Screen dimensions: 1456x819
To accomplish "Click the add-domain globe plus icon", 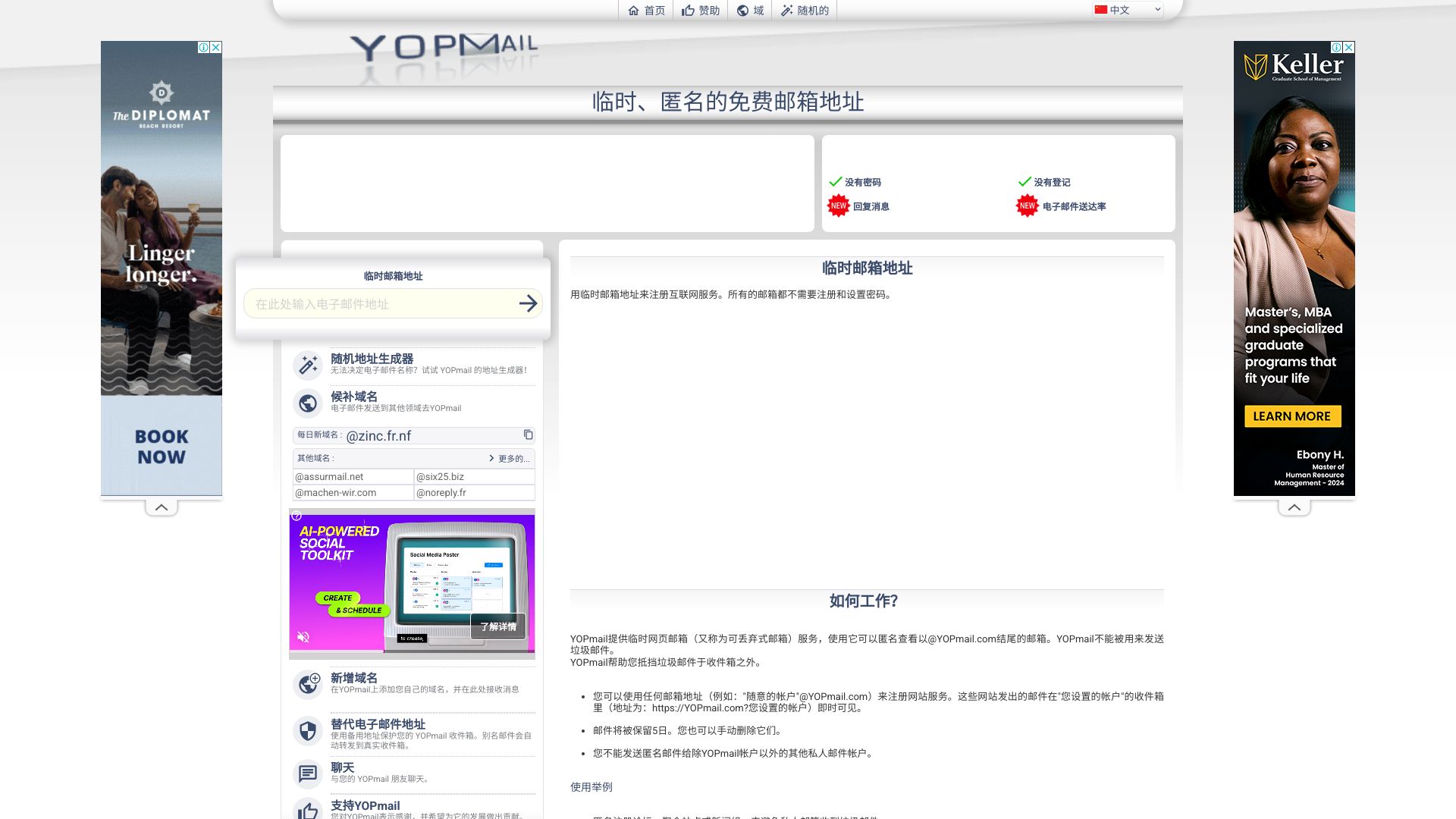I will click(x=308, y=685).
